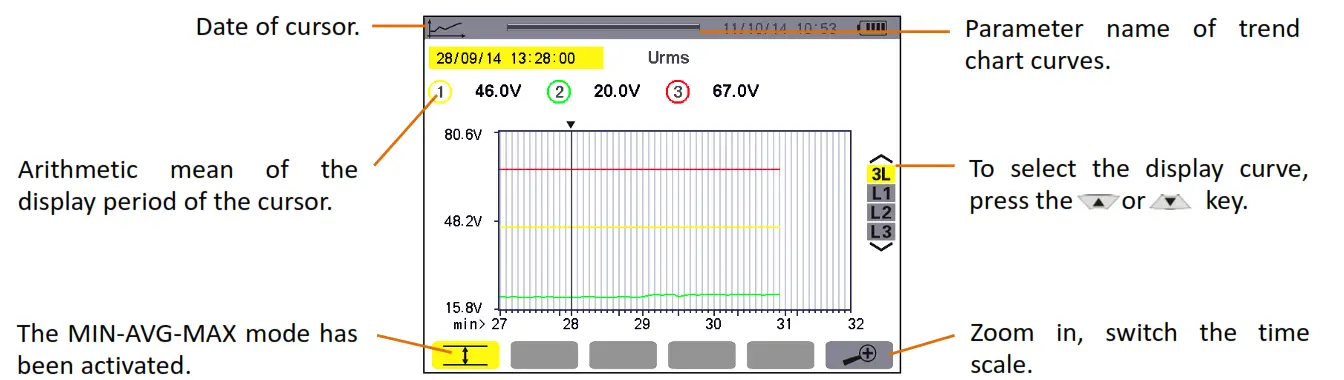1344x380 pixels.
Task: Click the yellow phase 1 circle indicator
Action: tap(441, 92)
